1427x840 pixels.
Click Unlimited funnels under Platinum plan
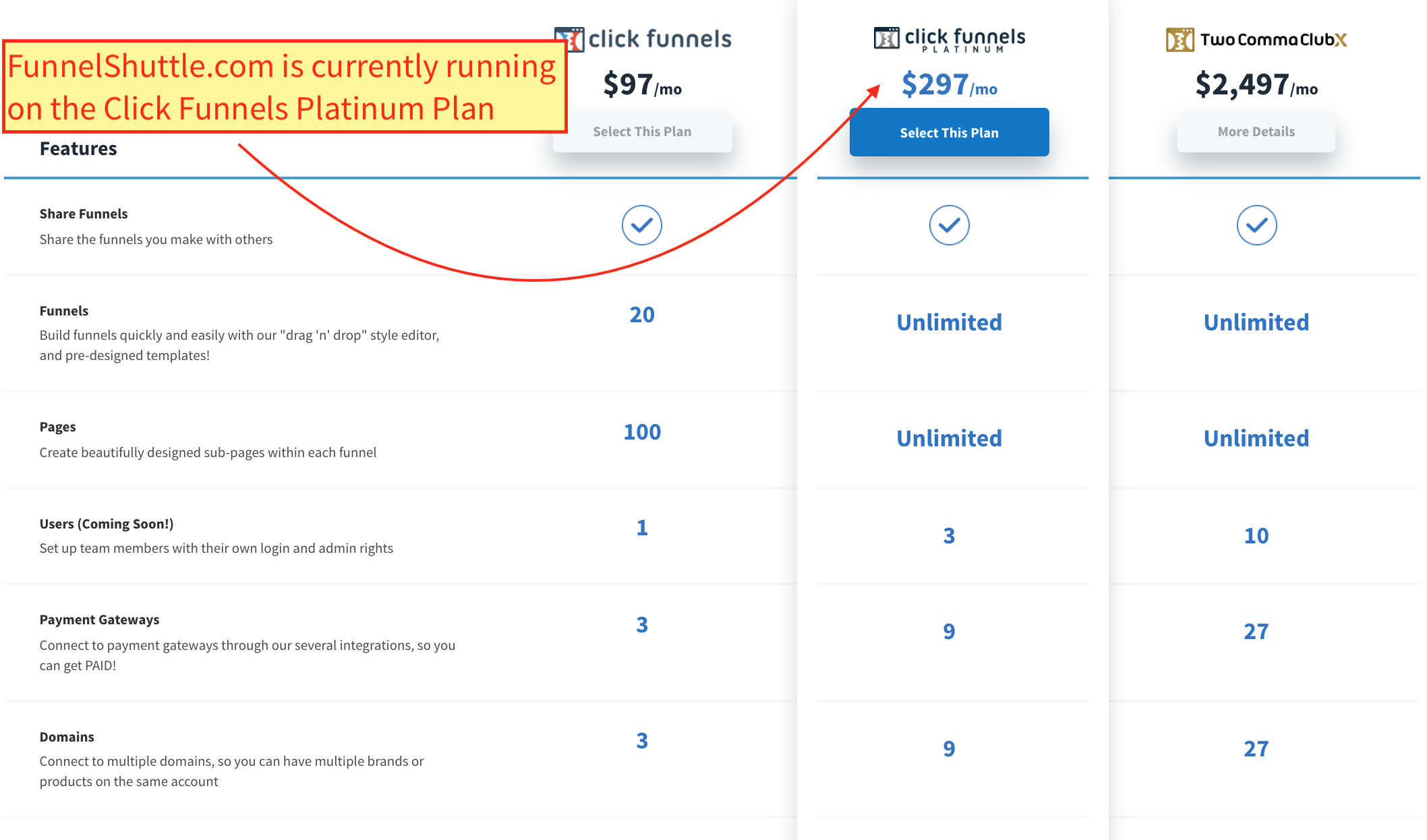tap(949, 322)
